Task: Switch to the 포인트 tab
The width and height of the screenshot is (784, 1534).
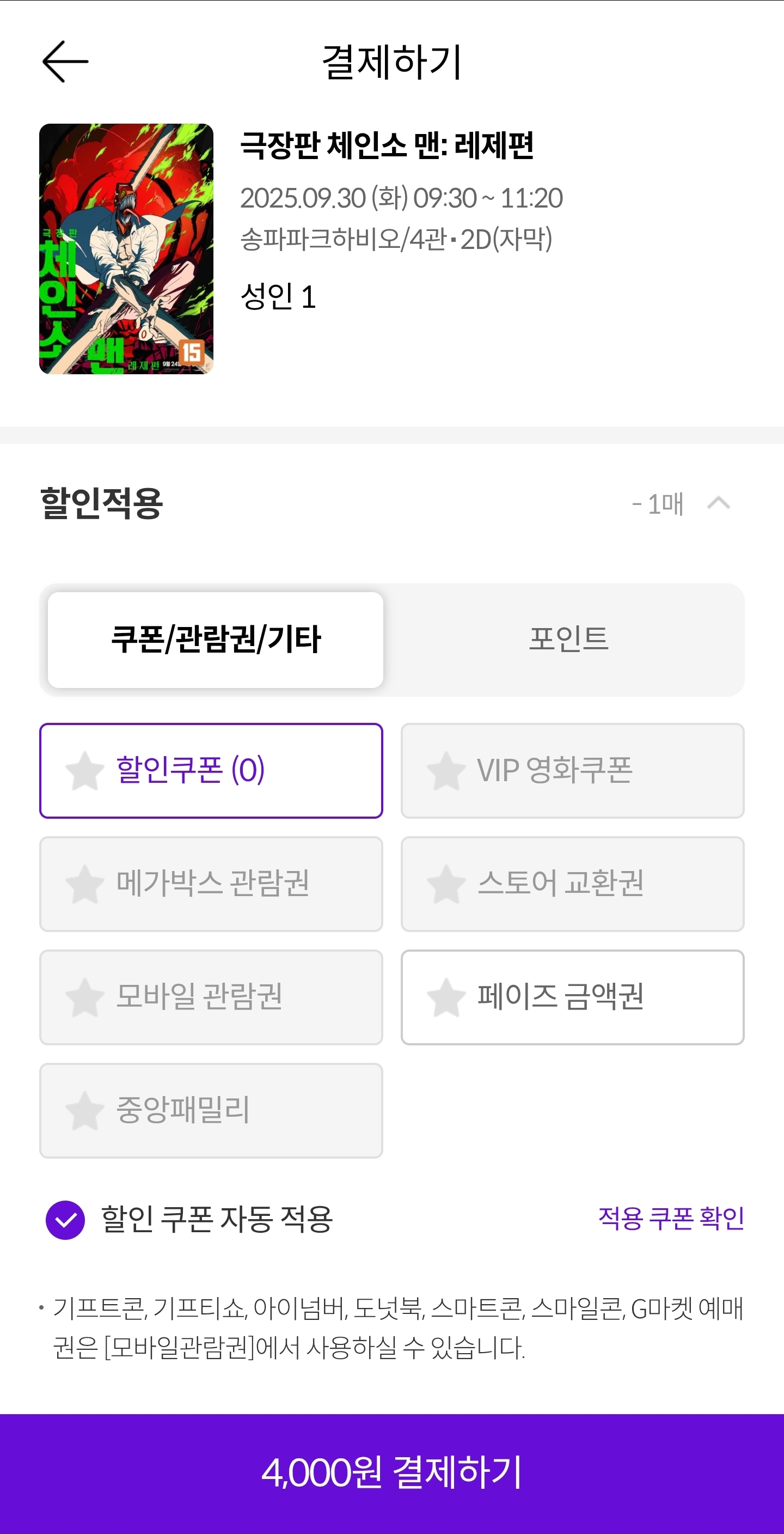Action: coord(568,640)
